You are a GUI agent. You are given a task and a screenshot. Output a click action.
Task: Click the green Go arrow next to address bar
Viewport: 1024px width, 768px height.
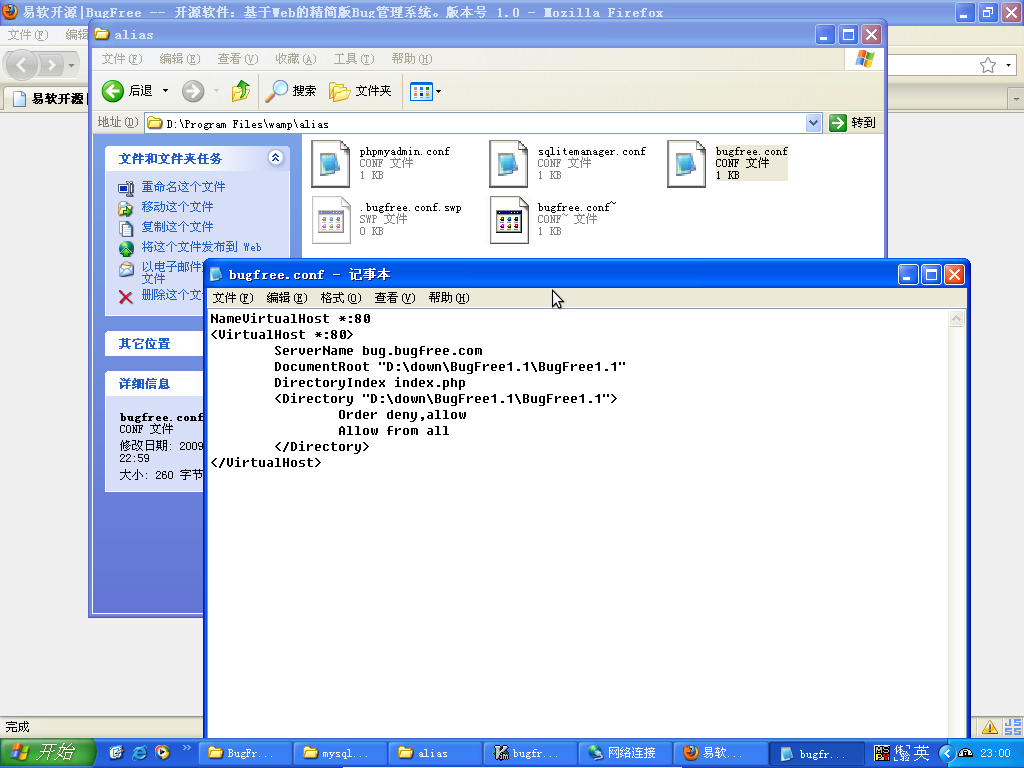point(837,123)
